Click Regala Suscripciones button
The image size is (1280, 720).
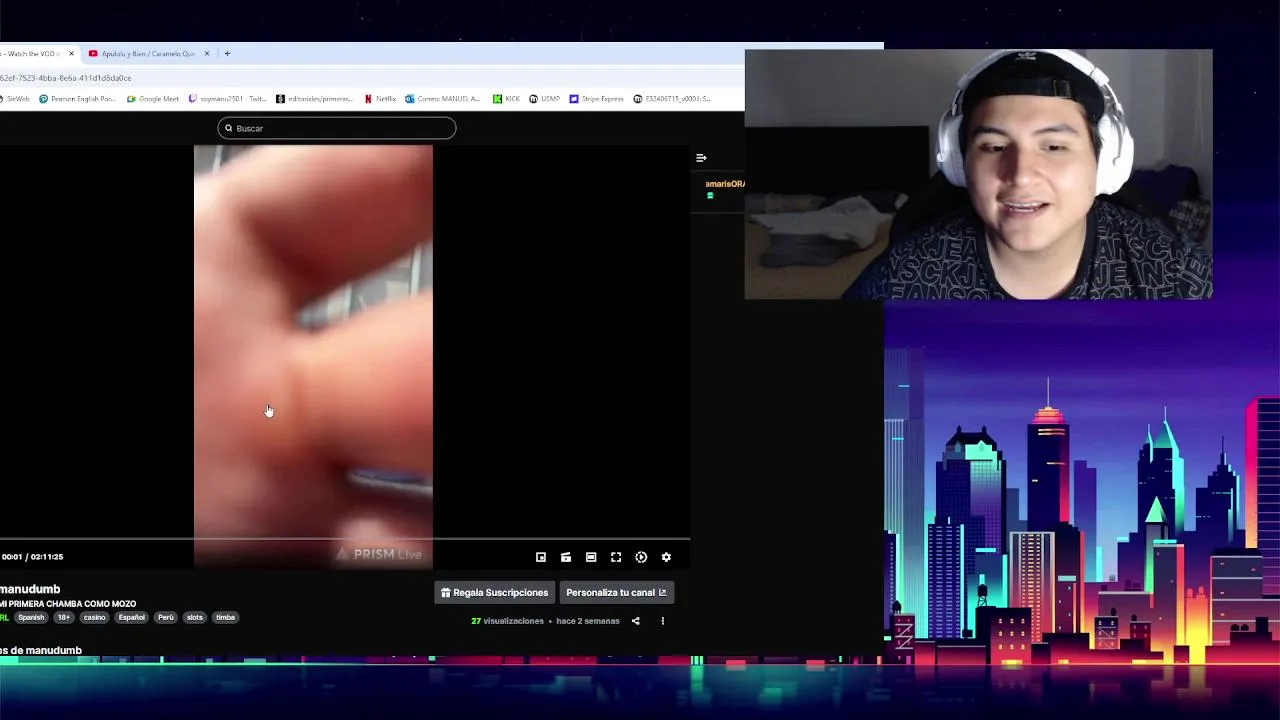point(495,593)
